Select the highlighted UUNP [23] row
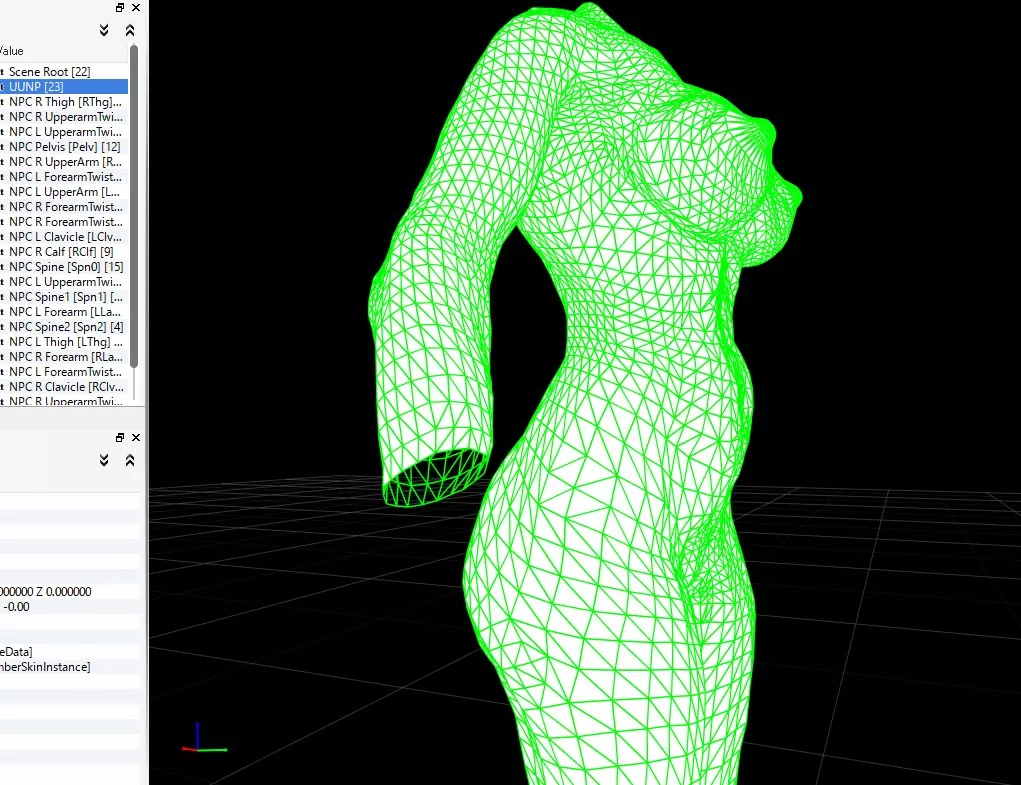 [x=64, y=87]
